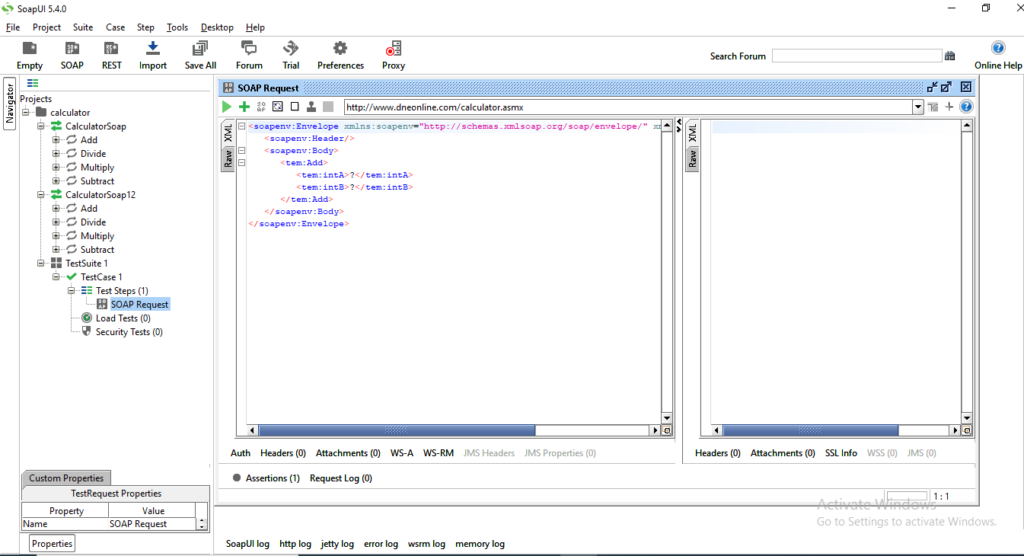Click the green list icon above Projects
Image resolution: width=1024 pixels, height=556 pixels.
pos(33,83)
